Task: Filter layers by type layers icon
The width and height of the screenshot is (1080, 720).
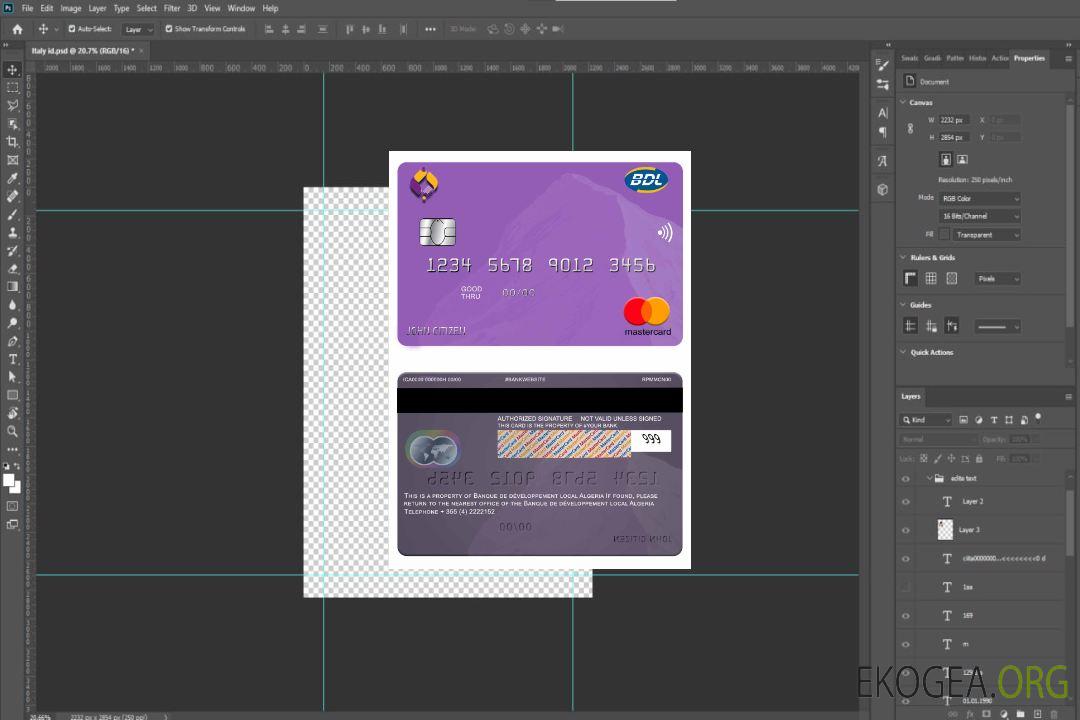Action: point(994,420)
